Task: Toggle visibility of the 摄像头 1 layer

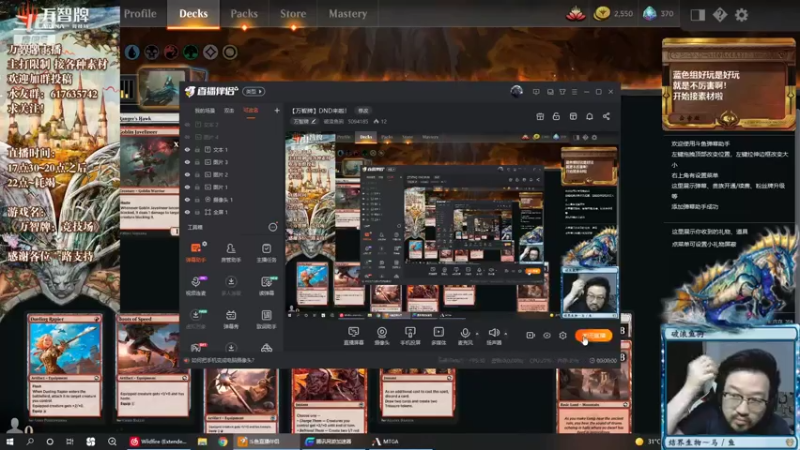Action: coord(187,199)
